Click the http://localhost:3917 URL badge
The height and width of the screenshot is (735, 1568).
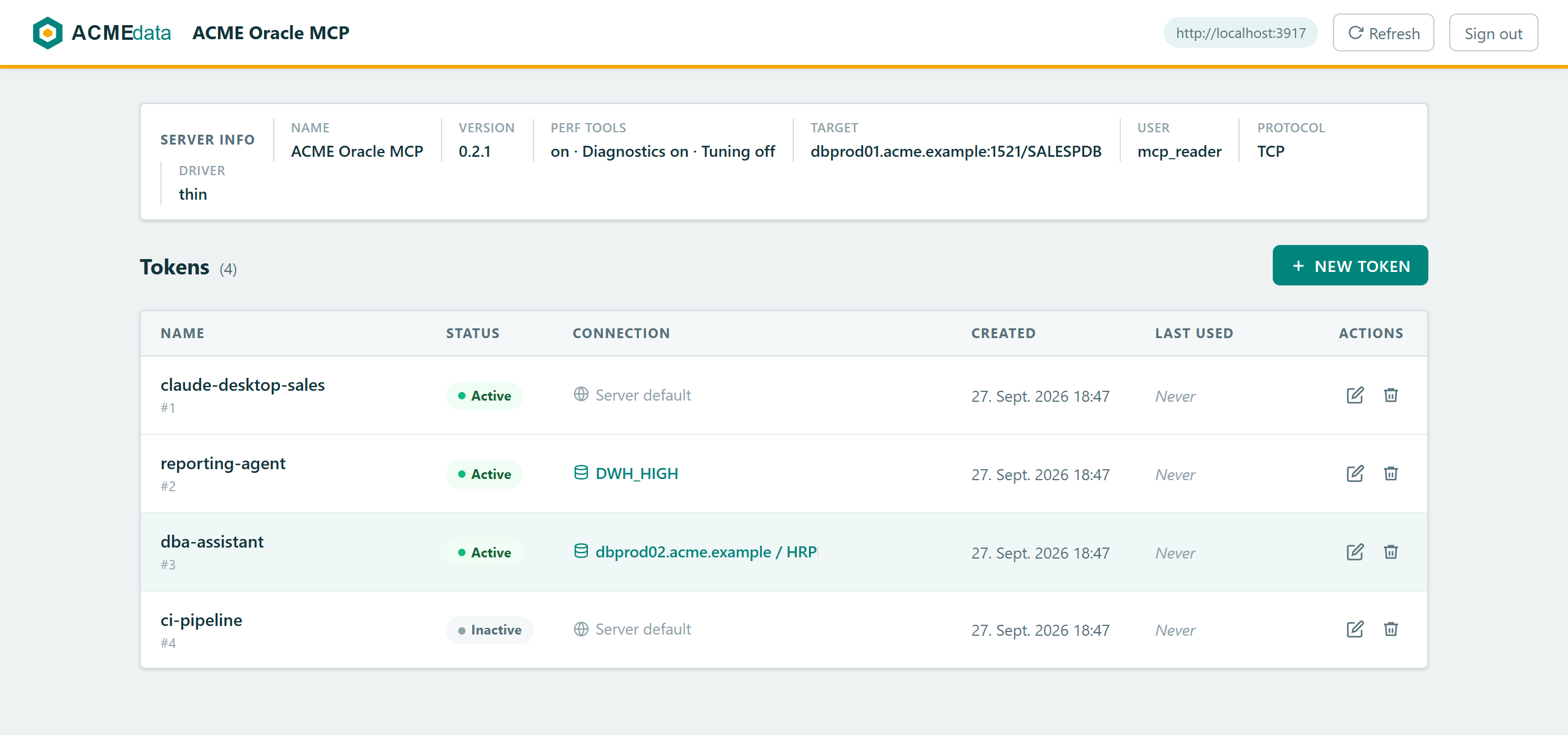(x=1240, y=33)
